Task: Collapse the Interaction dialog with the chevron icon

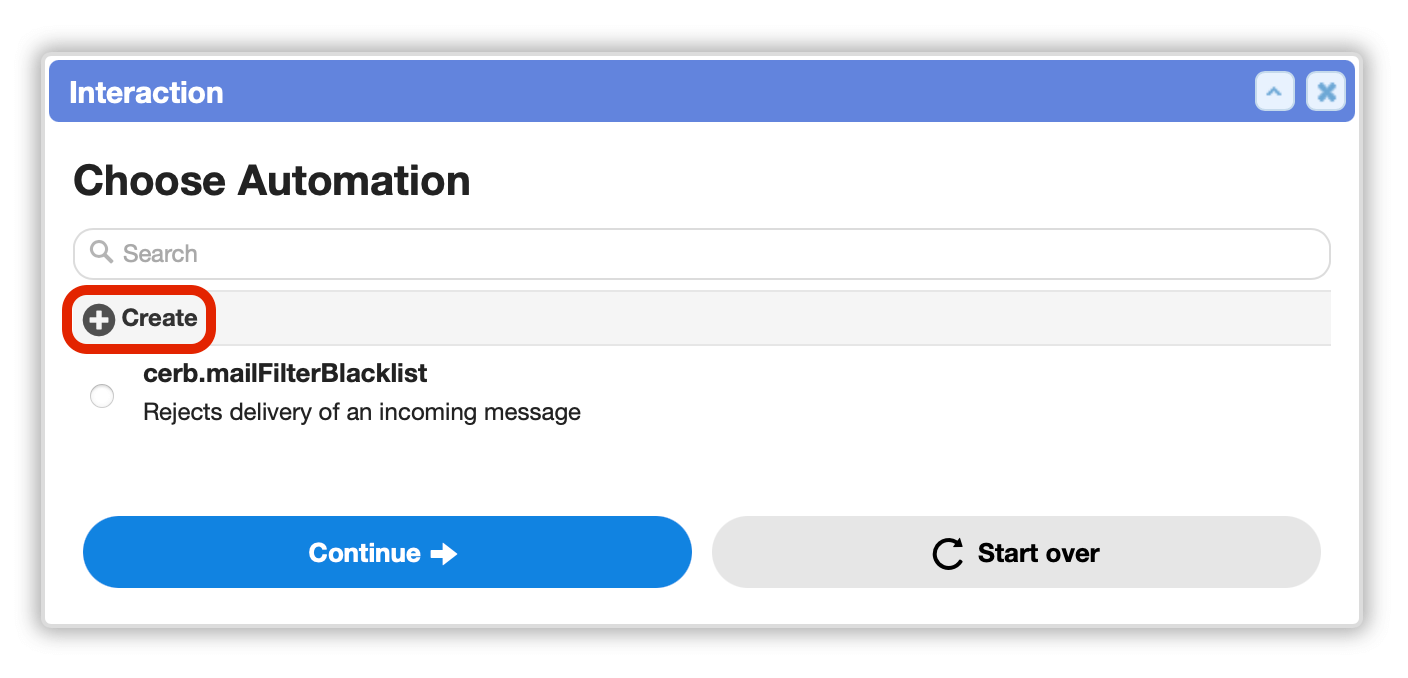Action: click(x=1275, y=92)
